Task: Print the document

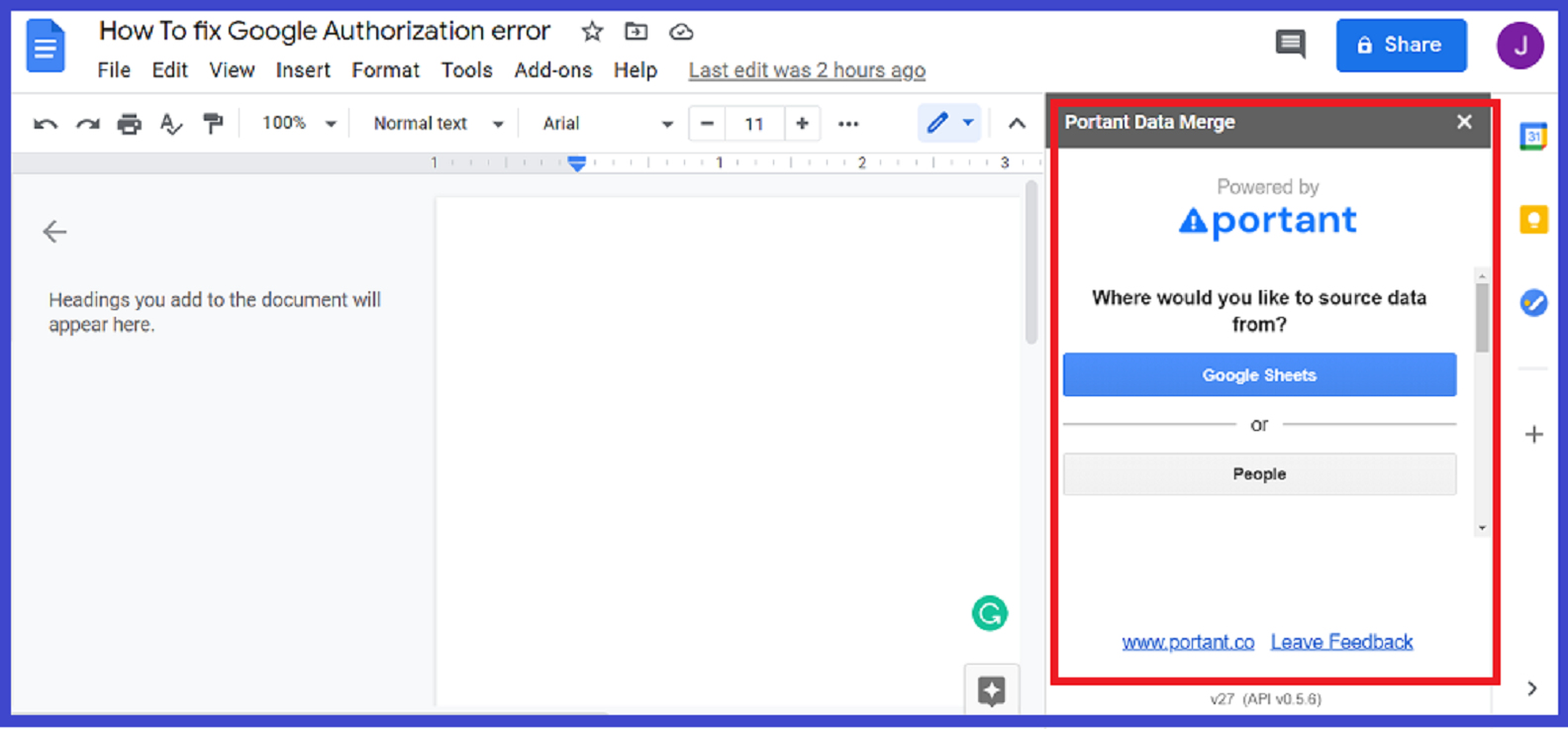Action: pos(130,124)
